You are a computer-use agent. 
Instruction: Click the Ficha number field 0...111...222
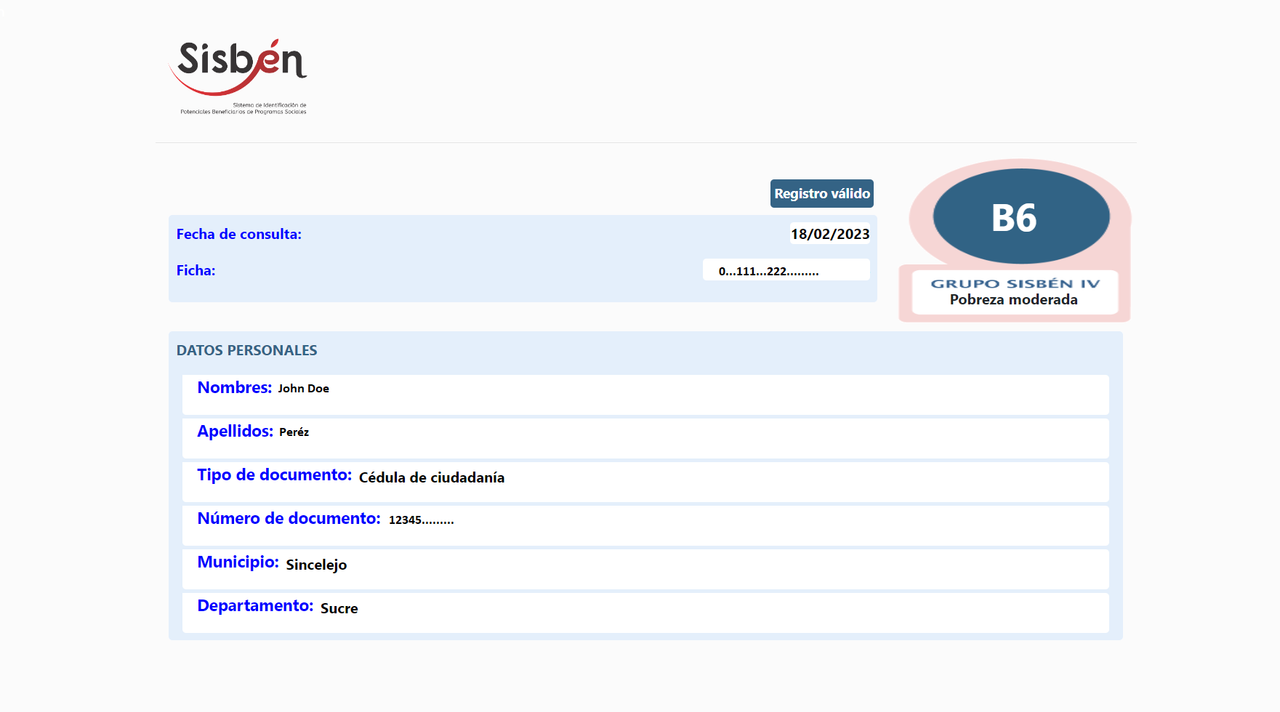point(786,270)
